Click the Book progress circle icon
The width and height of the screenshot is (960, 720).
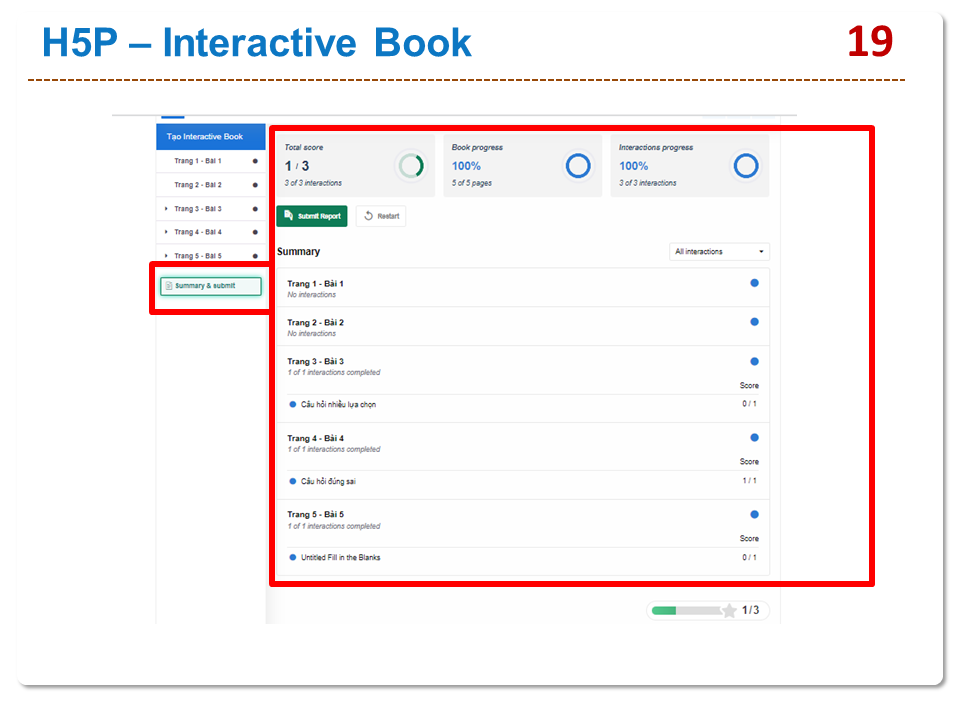(x=578, y=166)
